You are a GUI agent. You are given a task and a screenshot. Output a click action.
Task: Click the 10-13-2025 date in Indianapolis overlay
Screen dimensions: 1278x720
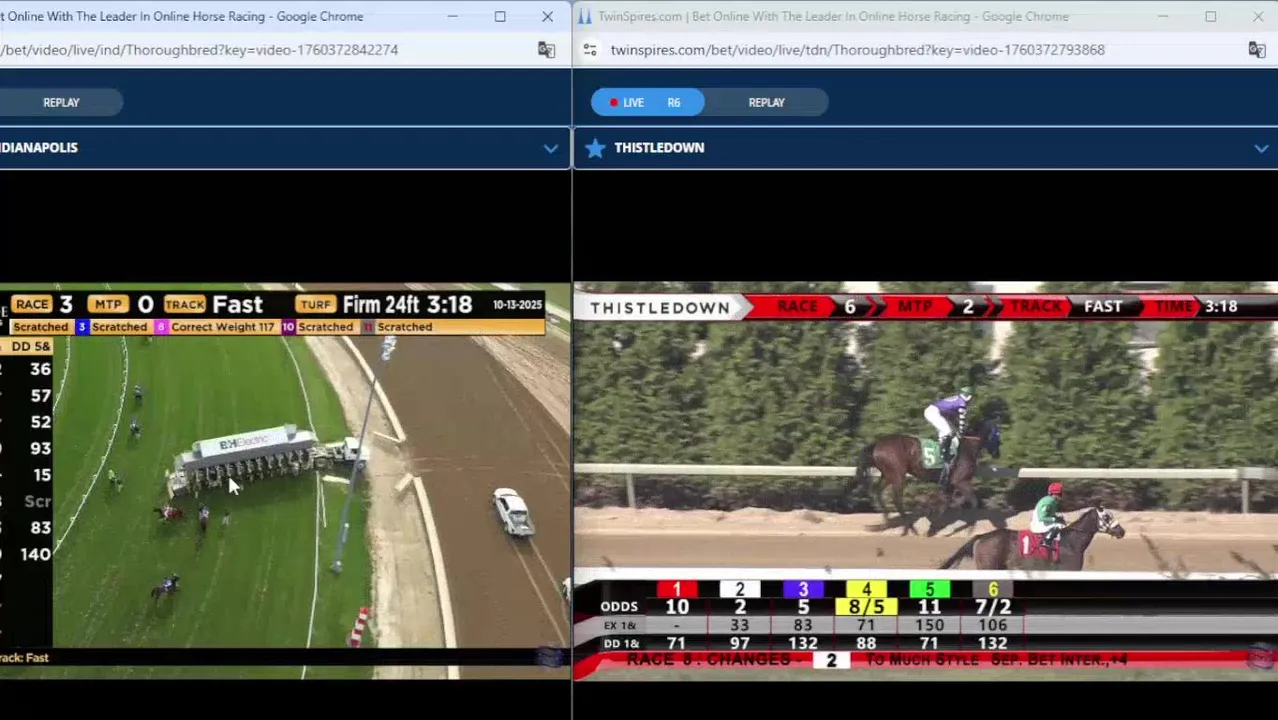coord(517,304)
